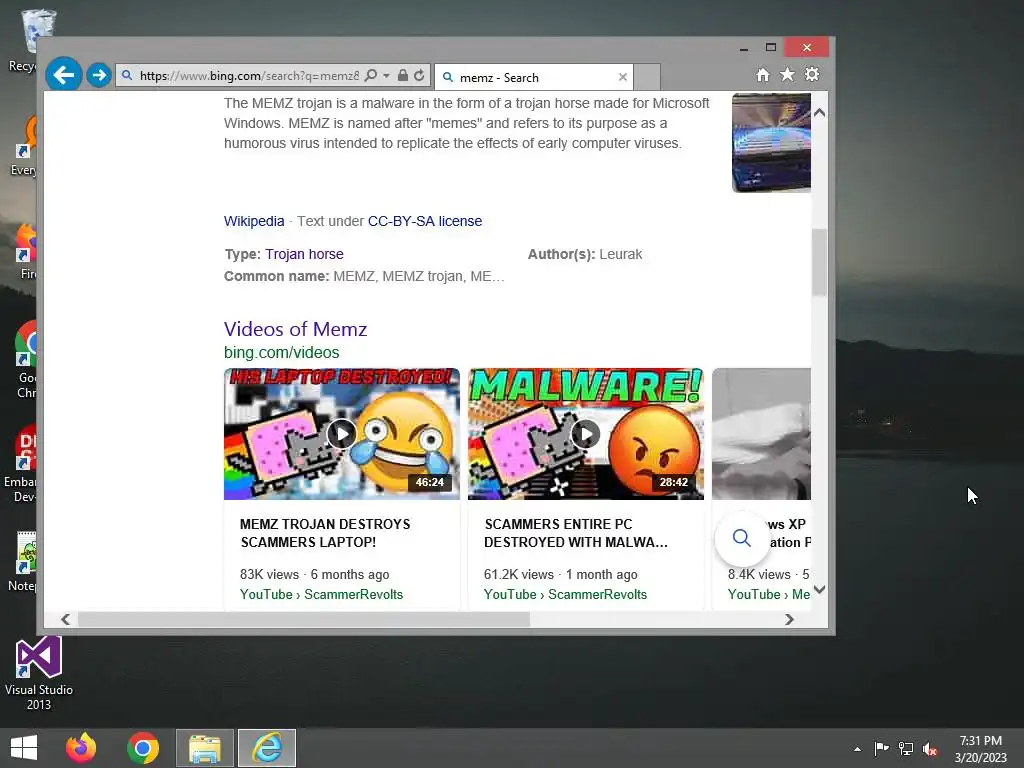Select the Embarcadero Dev-C++ desktop shortcut
Viewport: 1024px width, 768px height.
20,465
